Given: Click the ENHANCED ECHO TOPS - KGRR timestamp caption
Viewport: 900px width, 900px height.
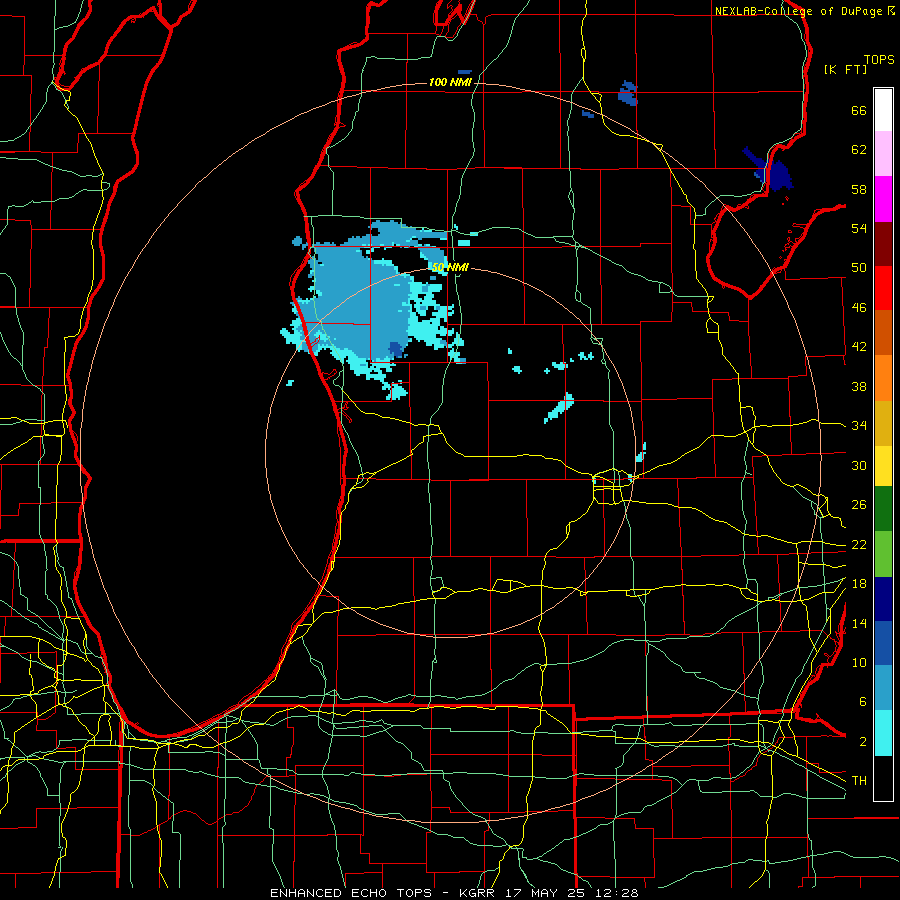Looking at the screenshot, I should pyautogui.click(x=454, y=893).
